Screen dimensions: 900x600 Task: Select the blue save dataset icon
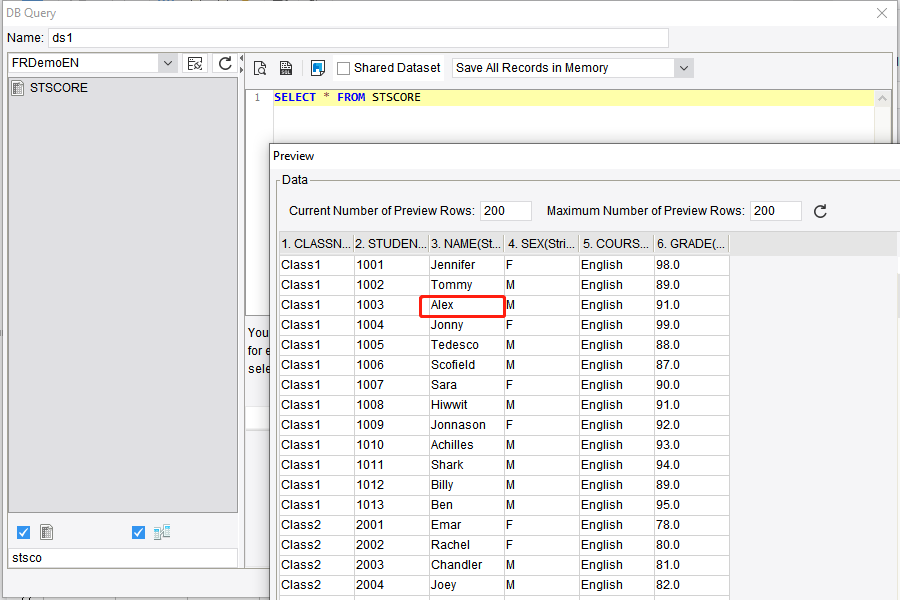coord(319,67)
